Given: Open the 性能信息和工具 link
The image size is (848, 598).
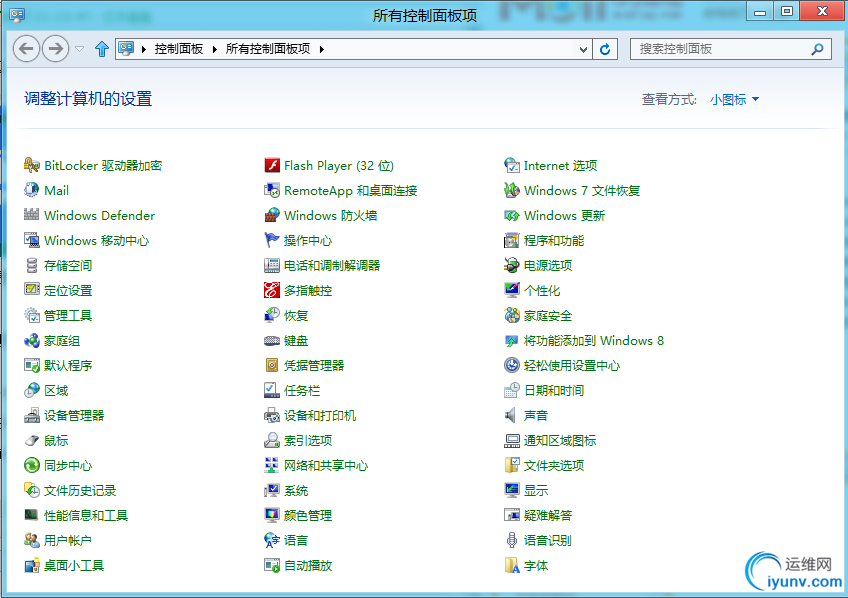Looking at the screenshot, I should [86, 515].
